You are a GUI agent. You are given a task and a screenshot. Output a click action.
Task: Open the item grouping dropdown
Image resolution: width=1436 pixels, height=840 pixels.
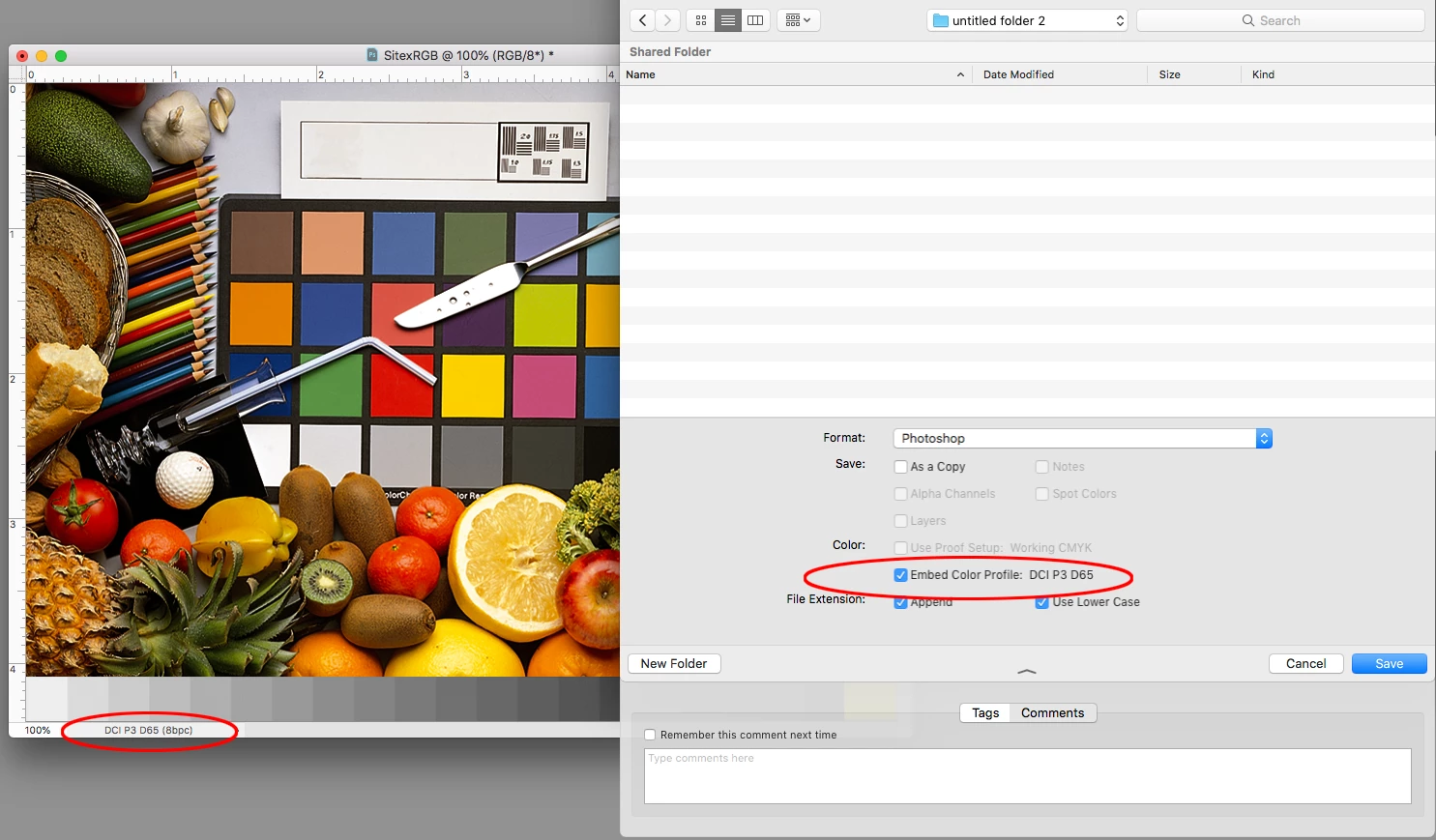799,20
